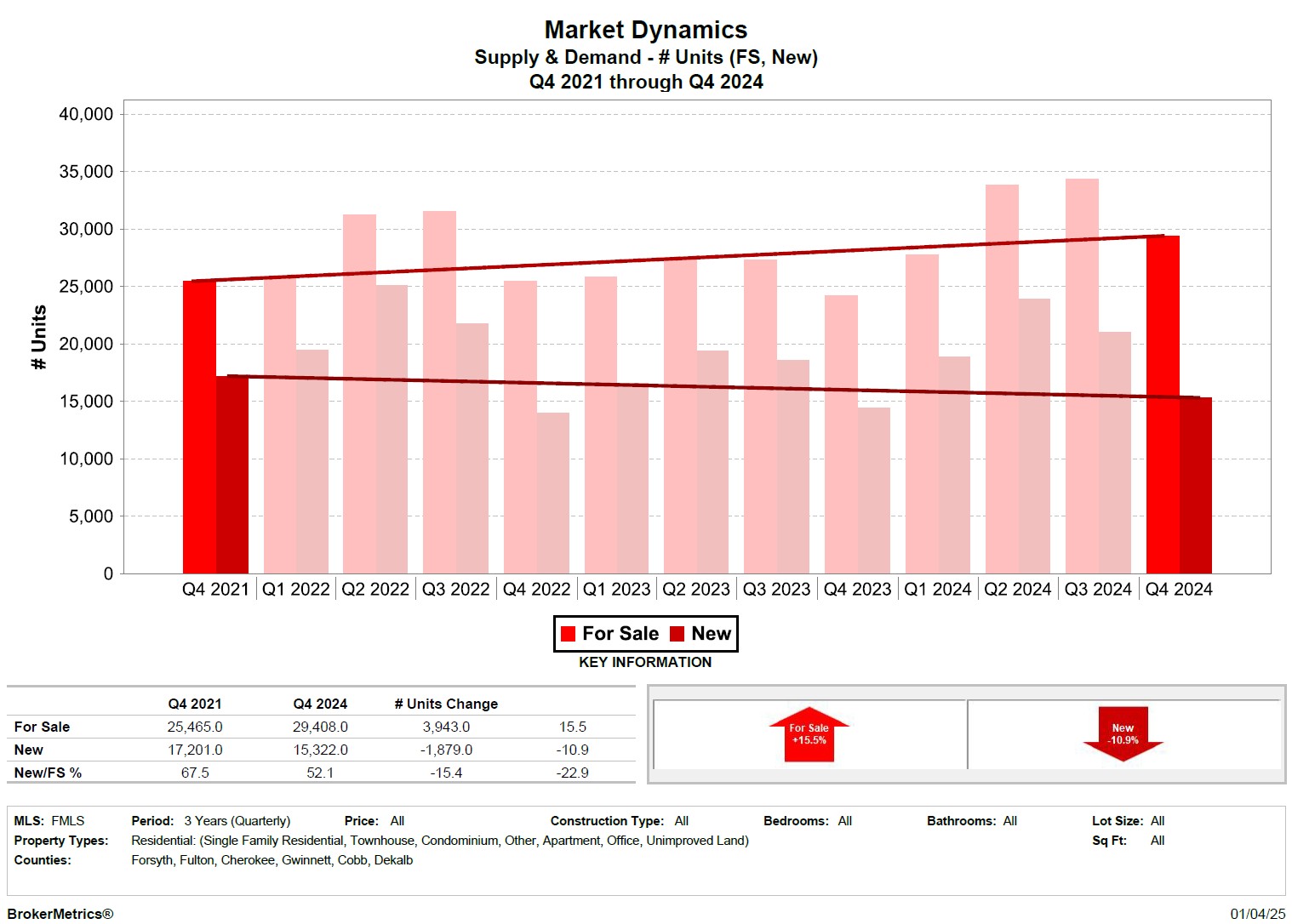The height and width of the screenshot is (924, 1292).
Task: Click the For Sale Q4 2024 value 29,408.0
Action: tap(320, 727)
